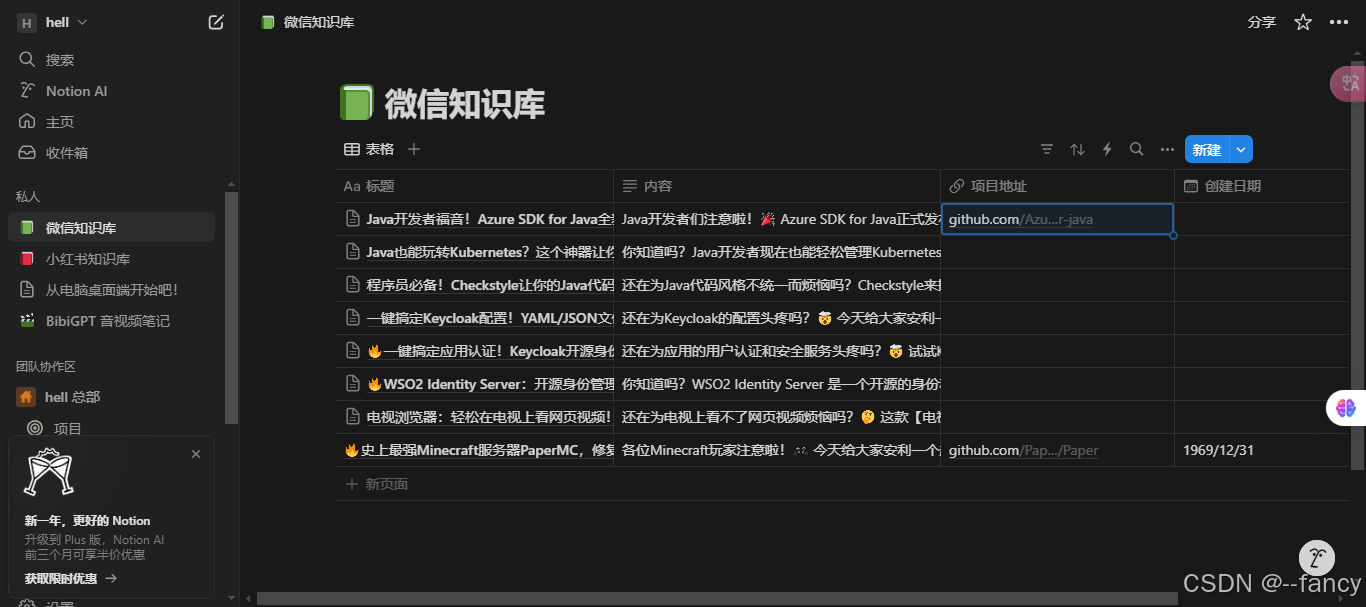Open the dropdown arrow beside 新建
The image size is (1366, 607).
pyautogui.click(x=1241, y=149)
